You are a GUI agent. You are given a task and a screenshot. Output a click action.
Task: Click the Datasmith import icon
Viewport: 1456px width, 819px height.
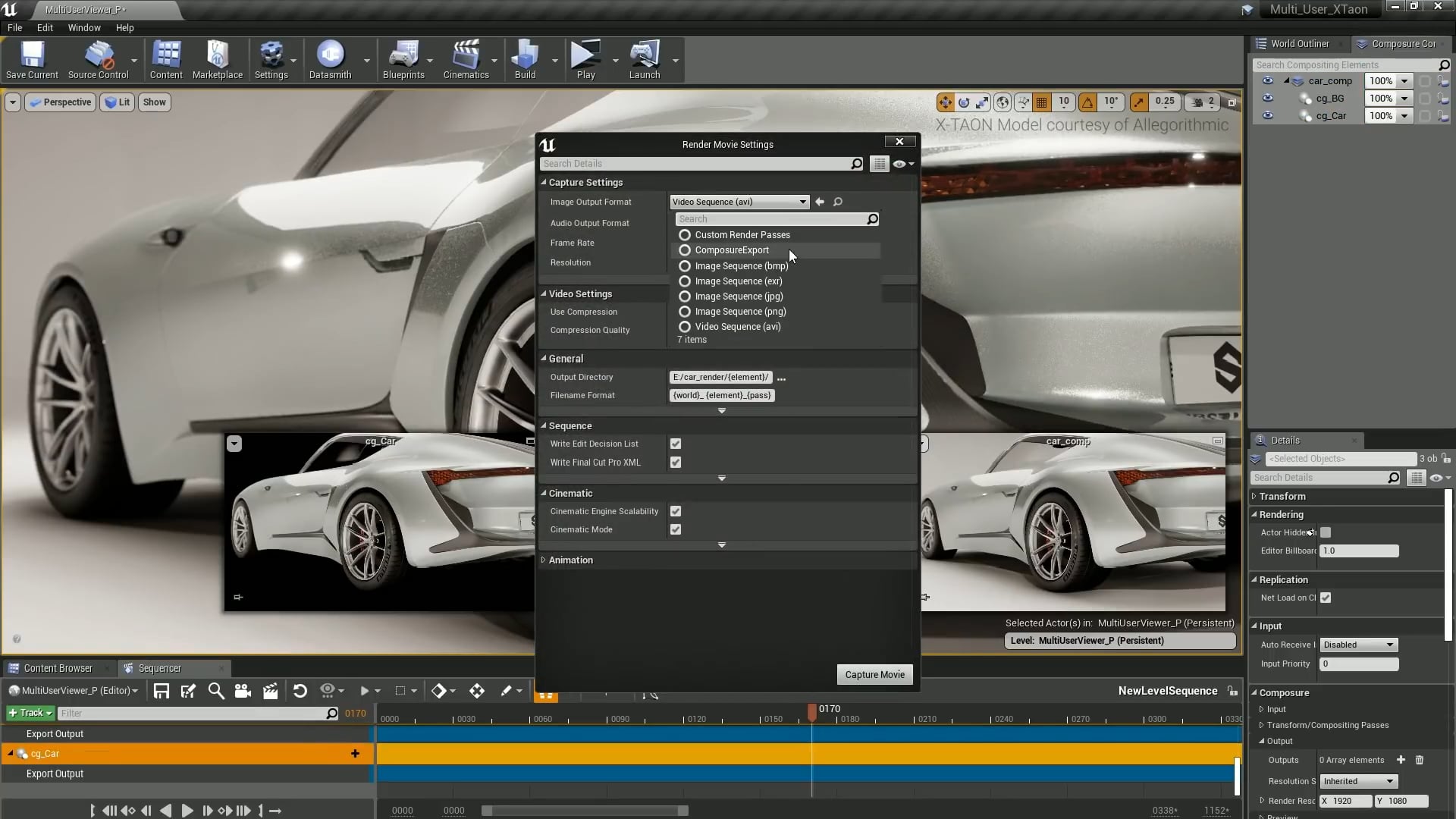point(330,60)
